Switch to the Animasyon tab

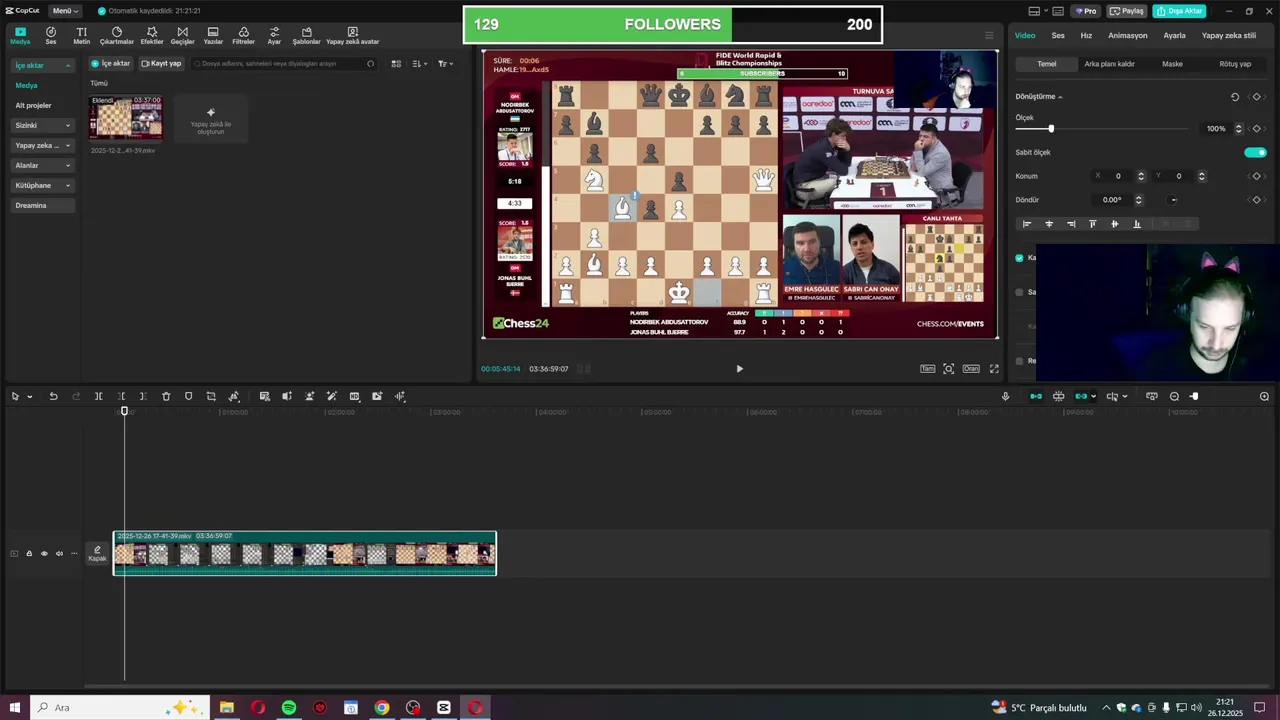pyautogui.click(x=1128, y=36)
